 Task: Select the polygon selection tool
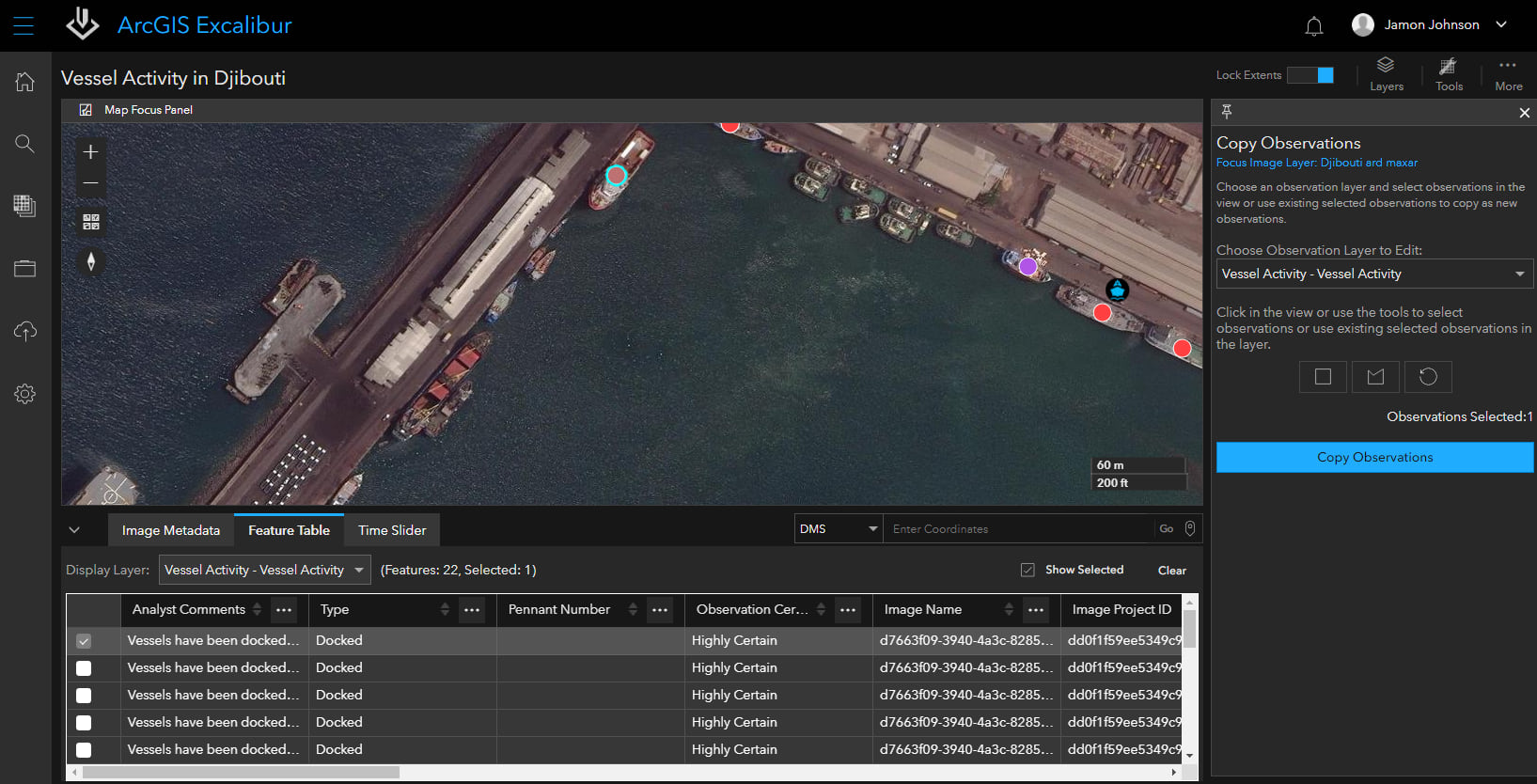[x=1375, y=377]
